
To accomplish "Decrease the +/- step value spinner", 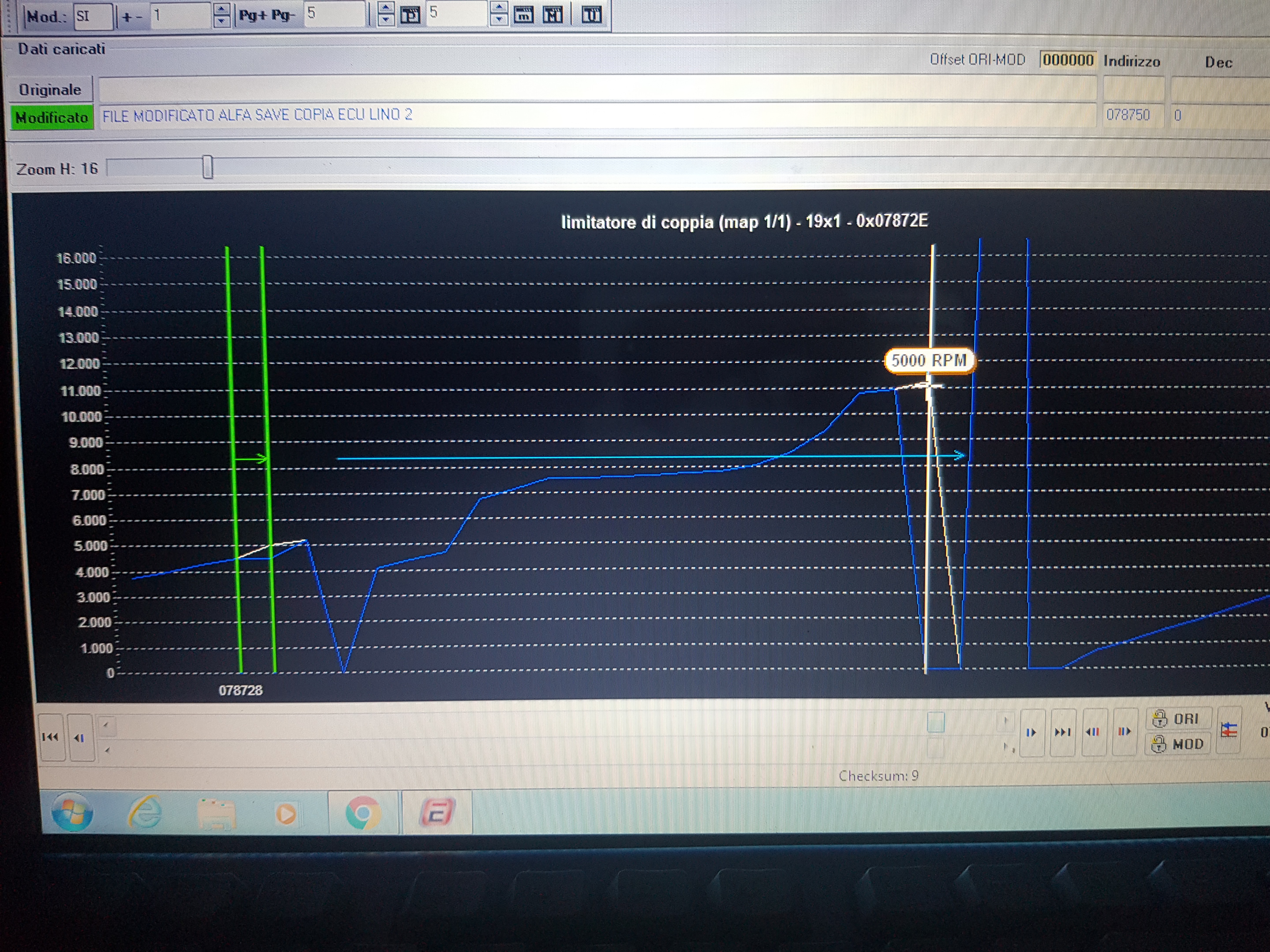I will pyautogui.click(x=222, y=21).
